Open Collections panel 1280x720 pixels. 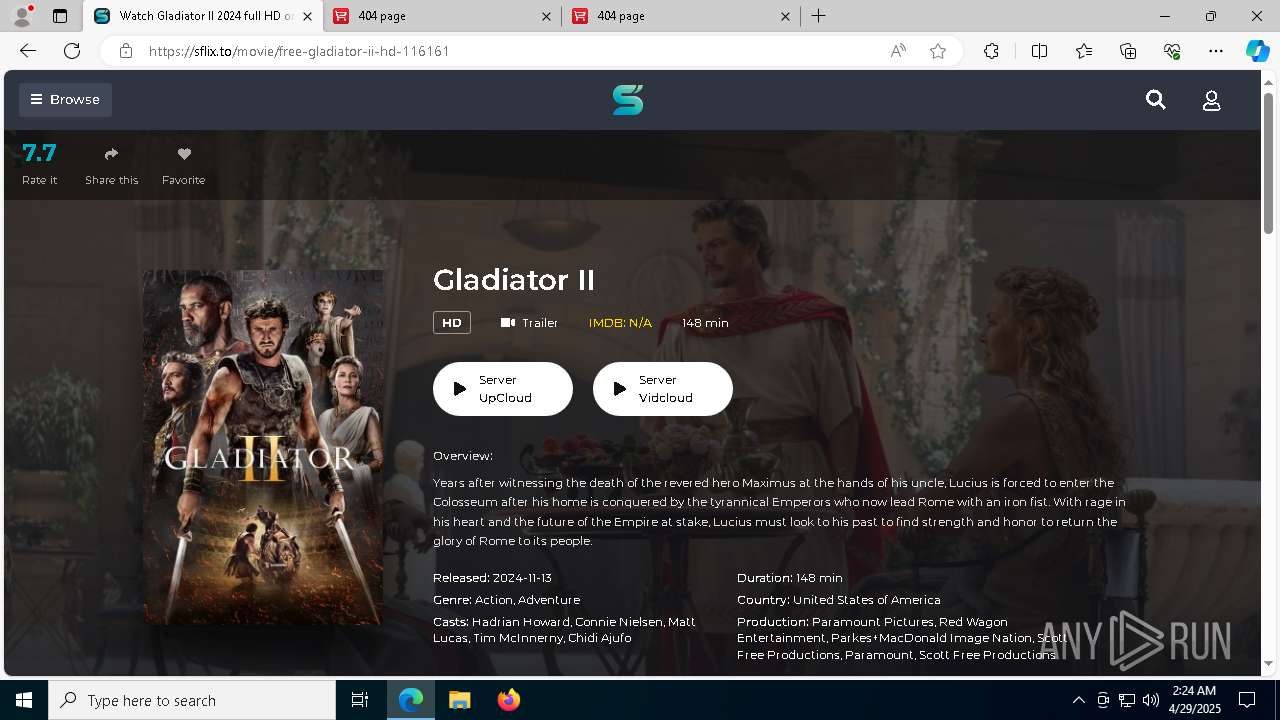pos(1128,51)
